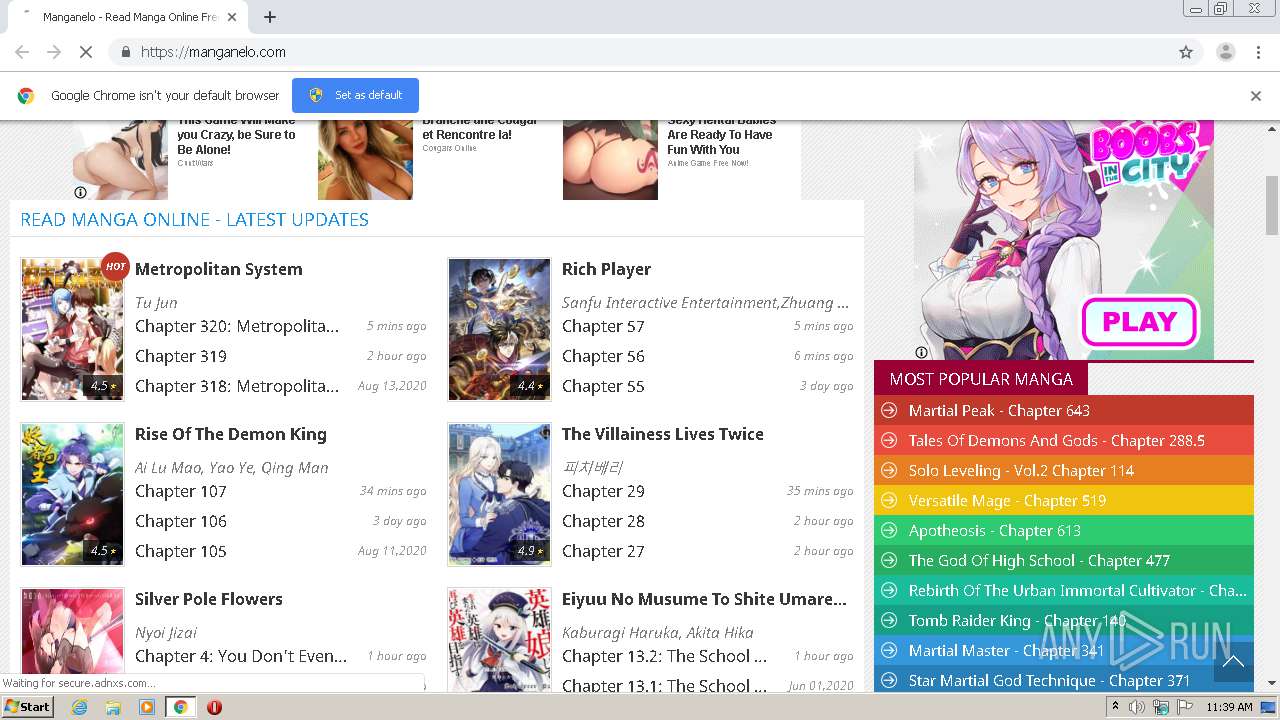The height and width of the screenshot is (720, 1280).
Task: Open Silver Pole Flowers Chapter 4
Action: 241,656
